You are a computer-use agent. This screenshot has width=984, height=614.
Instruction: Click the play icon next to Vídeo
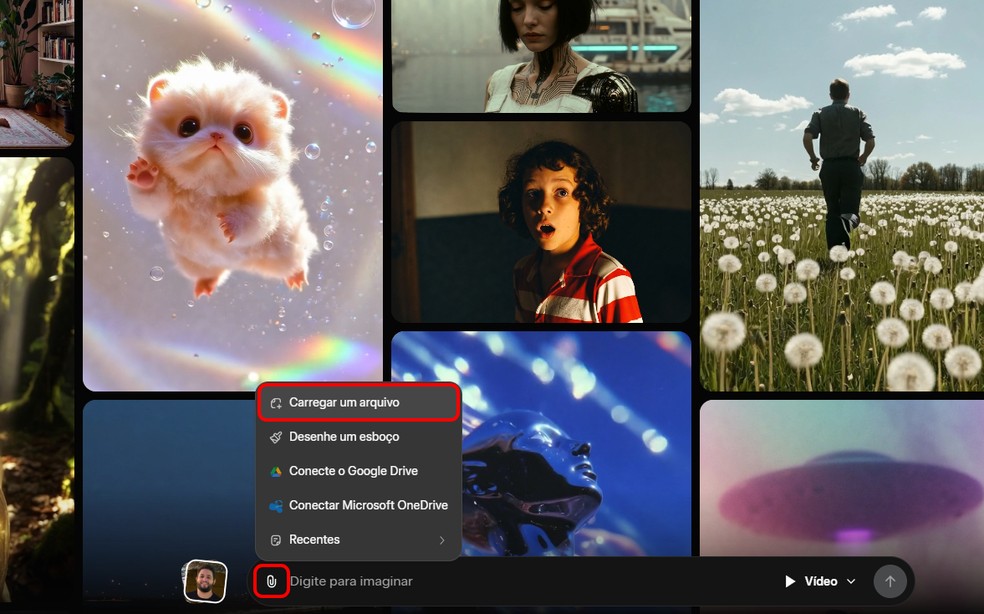pyautogui.click(x=790, y=581)
